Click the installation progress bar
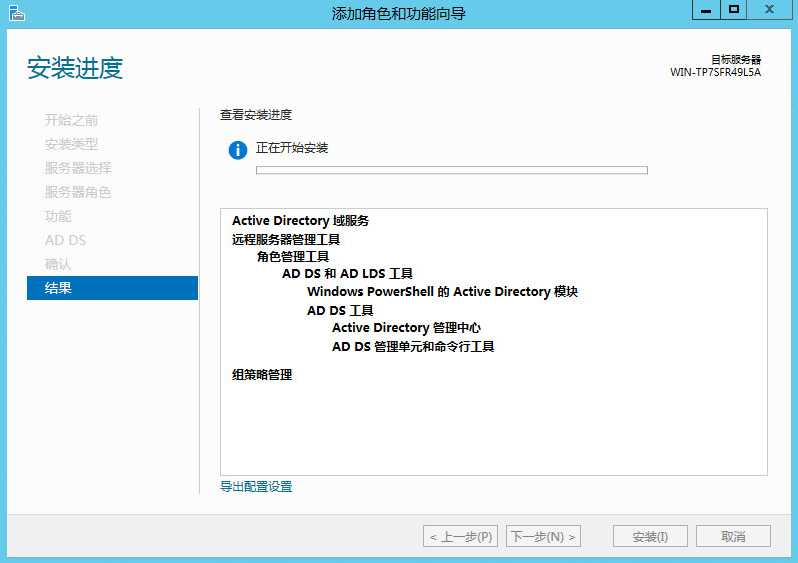 pyautogui.click(x=452, y=170)
